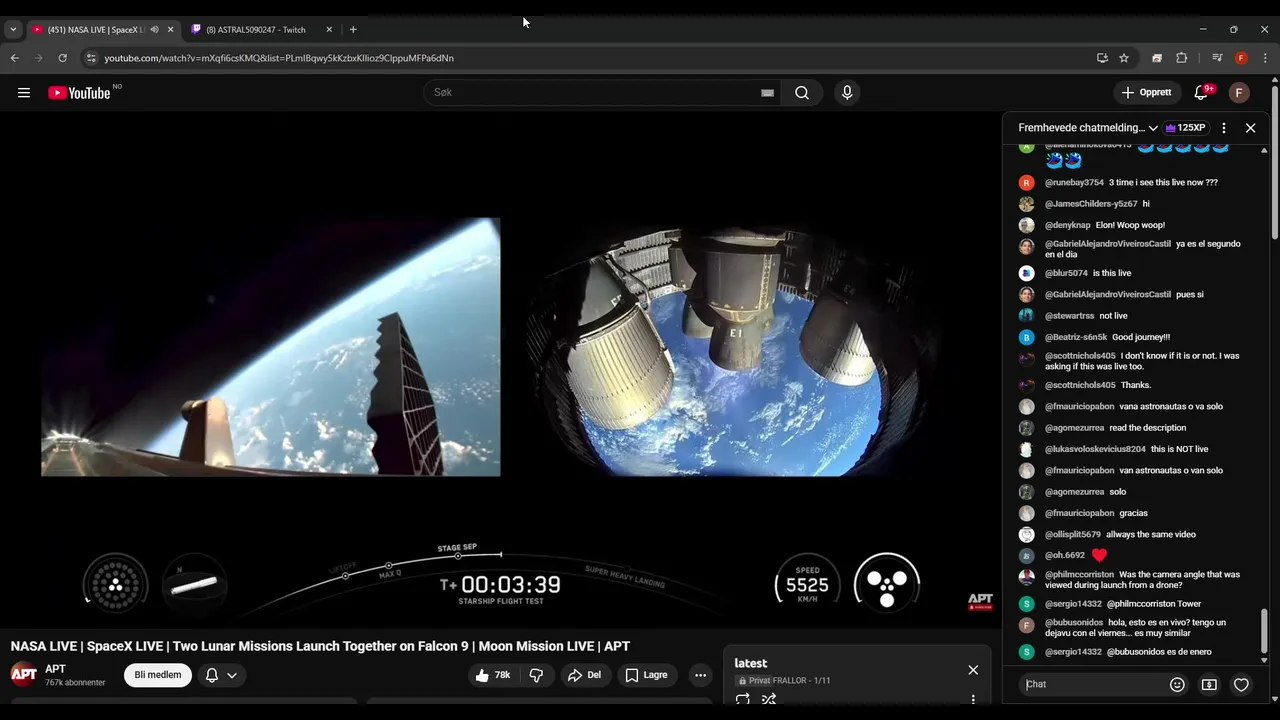
Task: Close the latest playlist panel
Action: click(x=973, y=670)
